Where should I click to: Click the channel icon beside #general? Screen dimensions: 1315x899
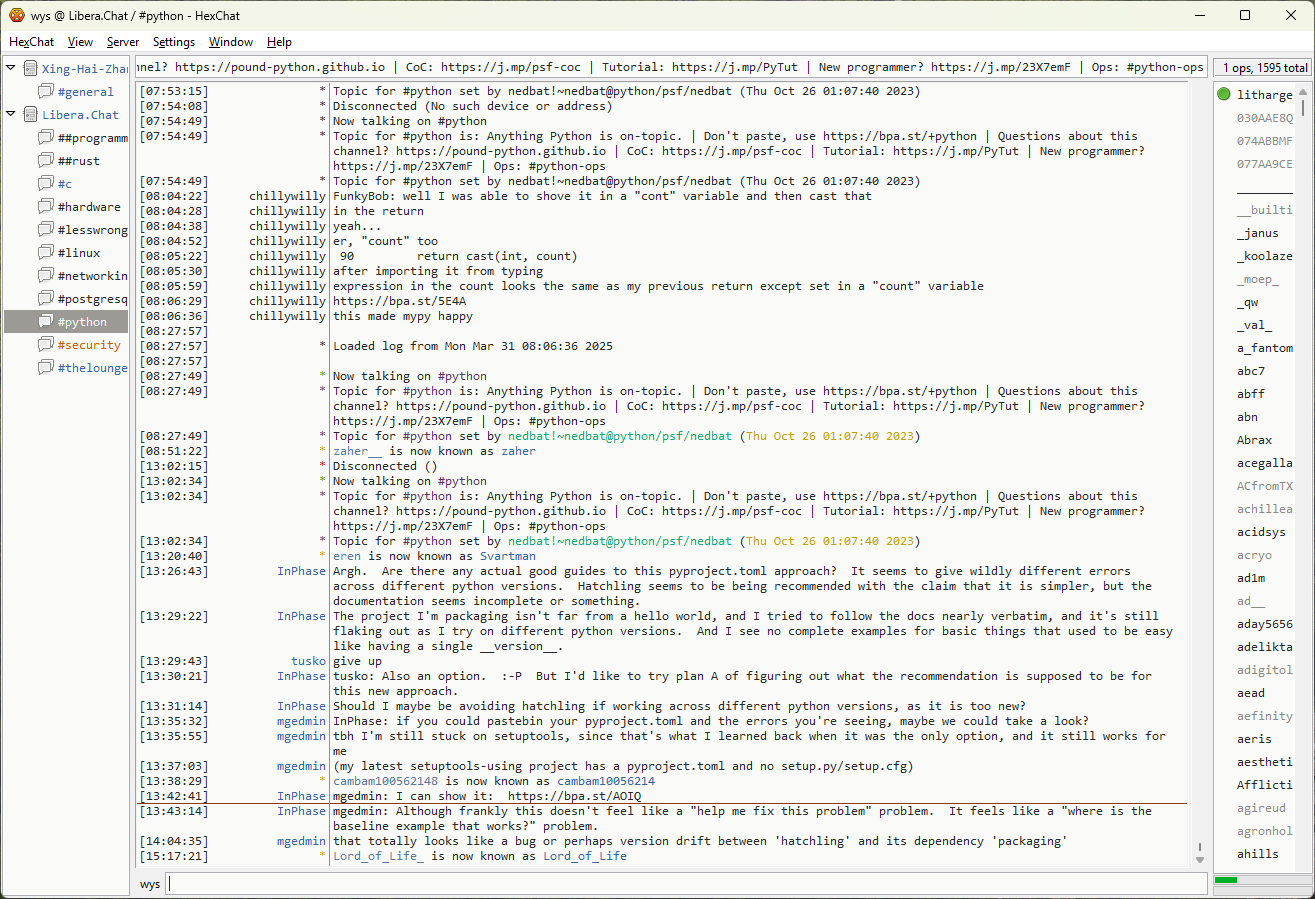pos(46,92)
